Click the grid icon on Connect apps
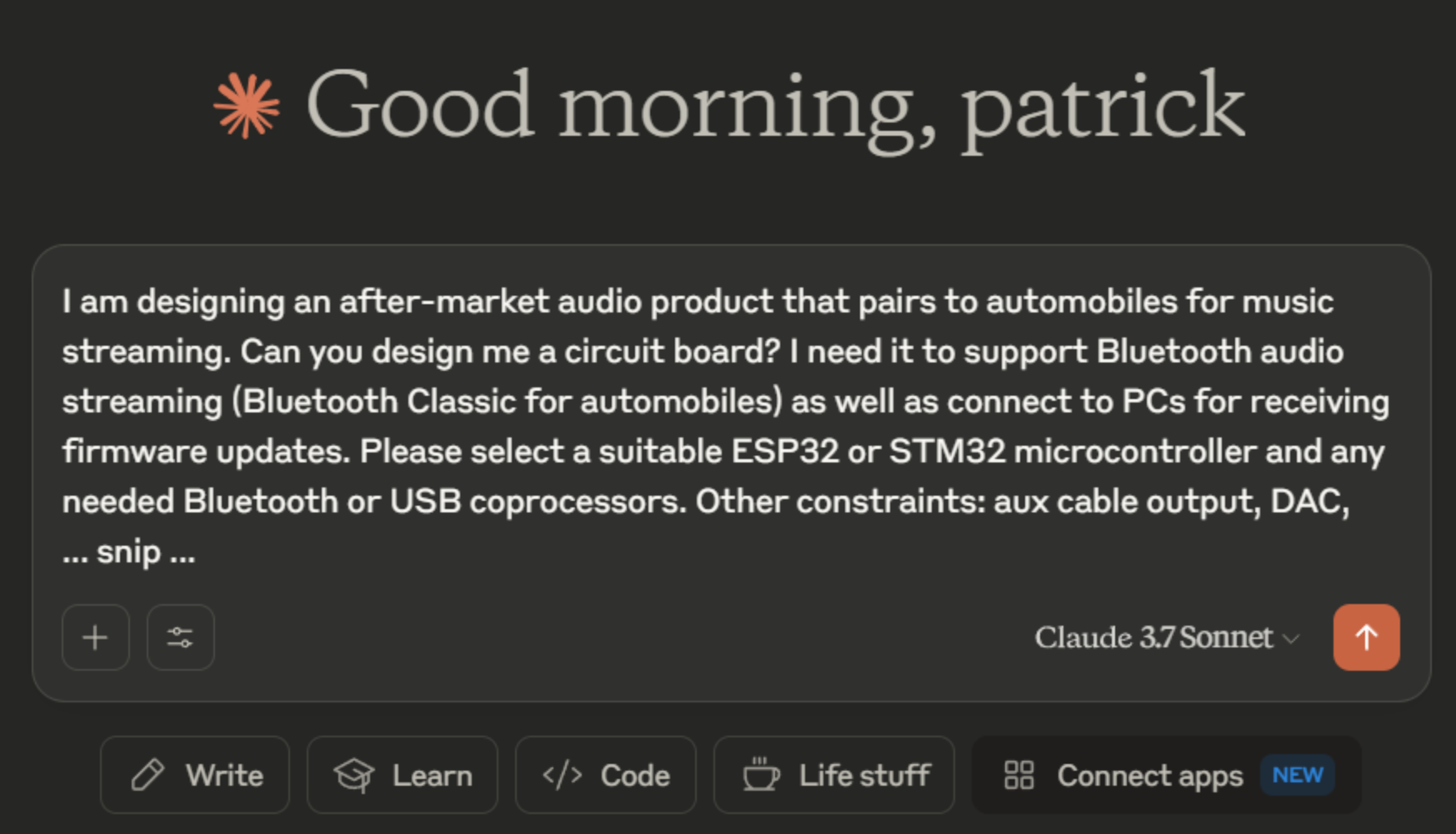The height and width of the screenshot is (834, 1456). click(x=1018, y=775)
